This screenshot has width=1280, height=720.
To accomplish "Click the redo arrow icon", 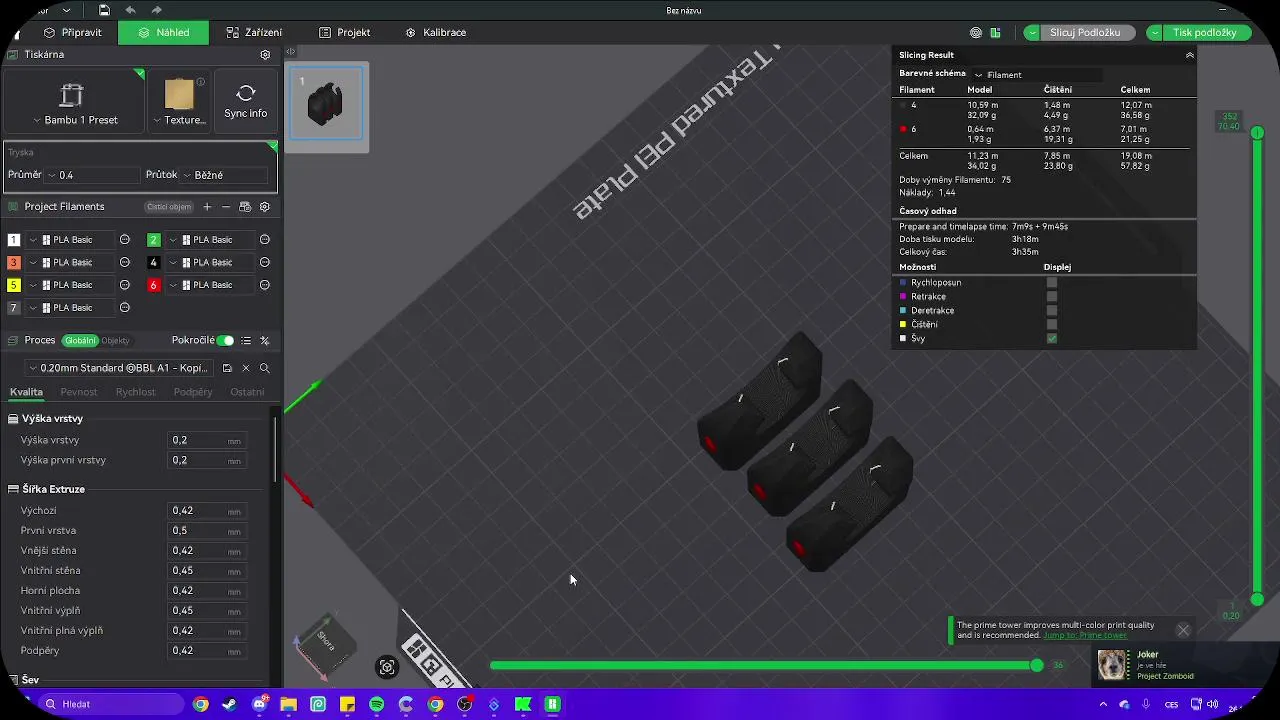I will point(157,10).
